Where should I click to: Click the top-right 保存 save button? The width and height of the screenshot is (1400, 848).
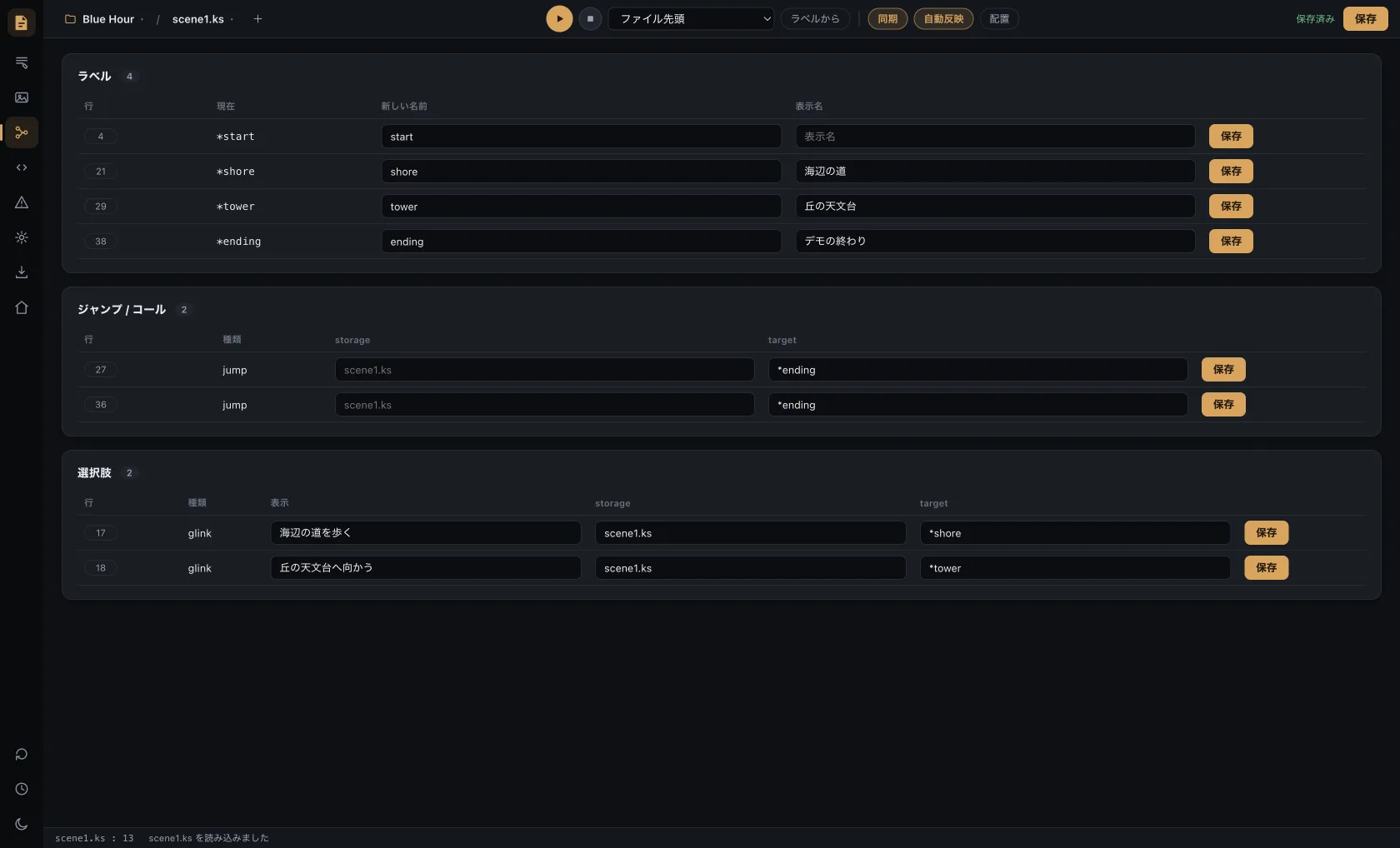pyautogui.click(x=1365, y=18)
